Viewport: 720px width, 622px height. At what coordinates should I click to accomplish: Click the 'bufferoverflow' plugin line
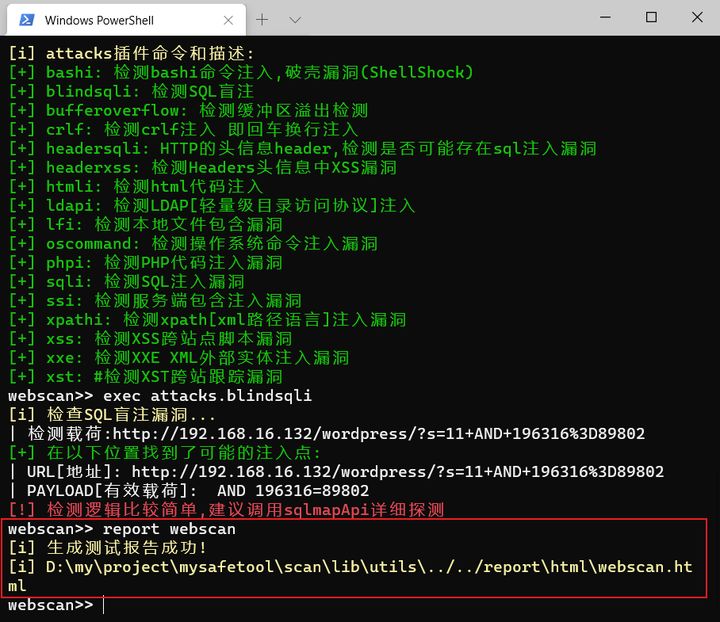click(188, 110)
